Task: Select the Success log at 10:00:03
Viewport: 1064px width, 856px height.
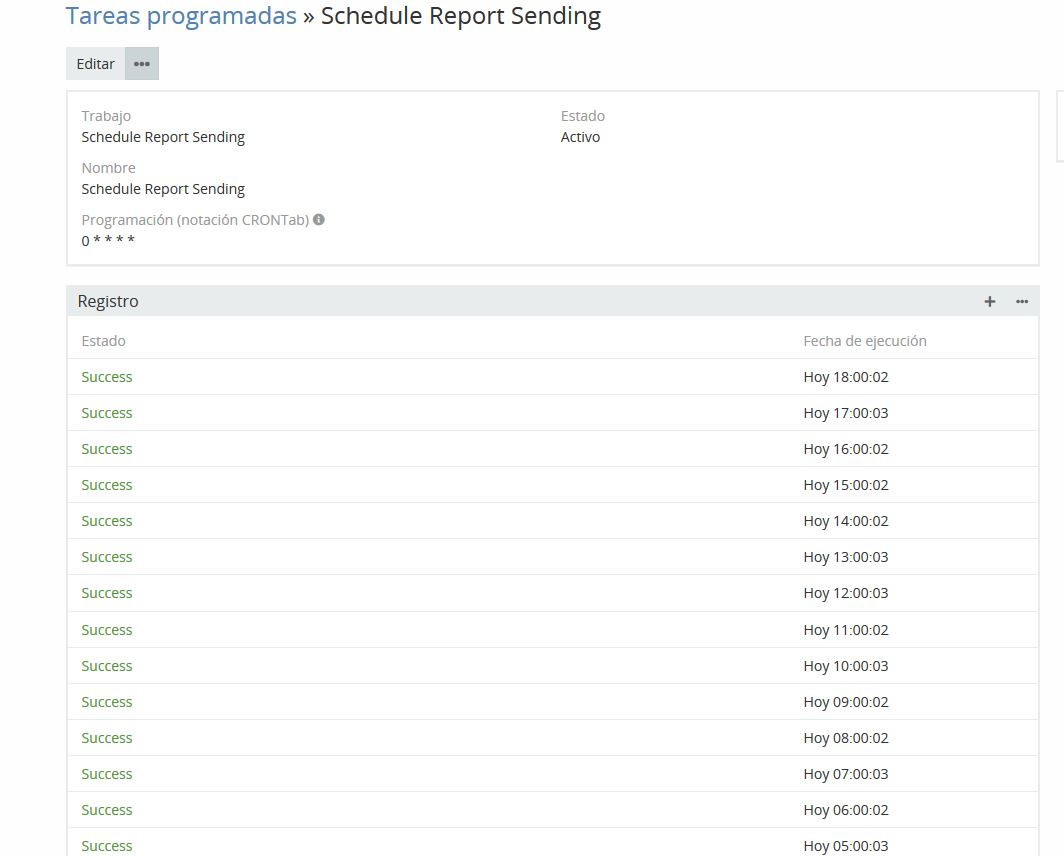Action: coord(107,666)
